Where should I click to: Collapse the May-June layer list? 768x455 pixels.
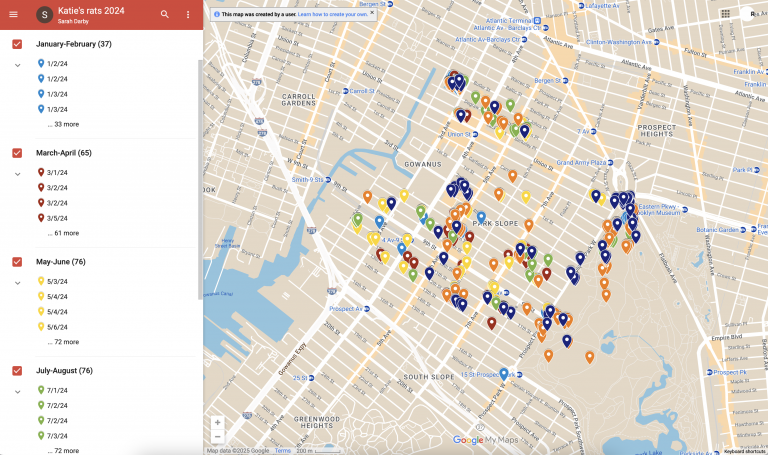tap(17, 282)
